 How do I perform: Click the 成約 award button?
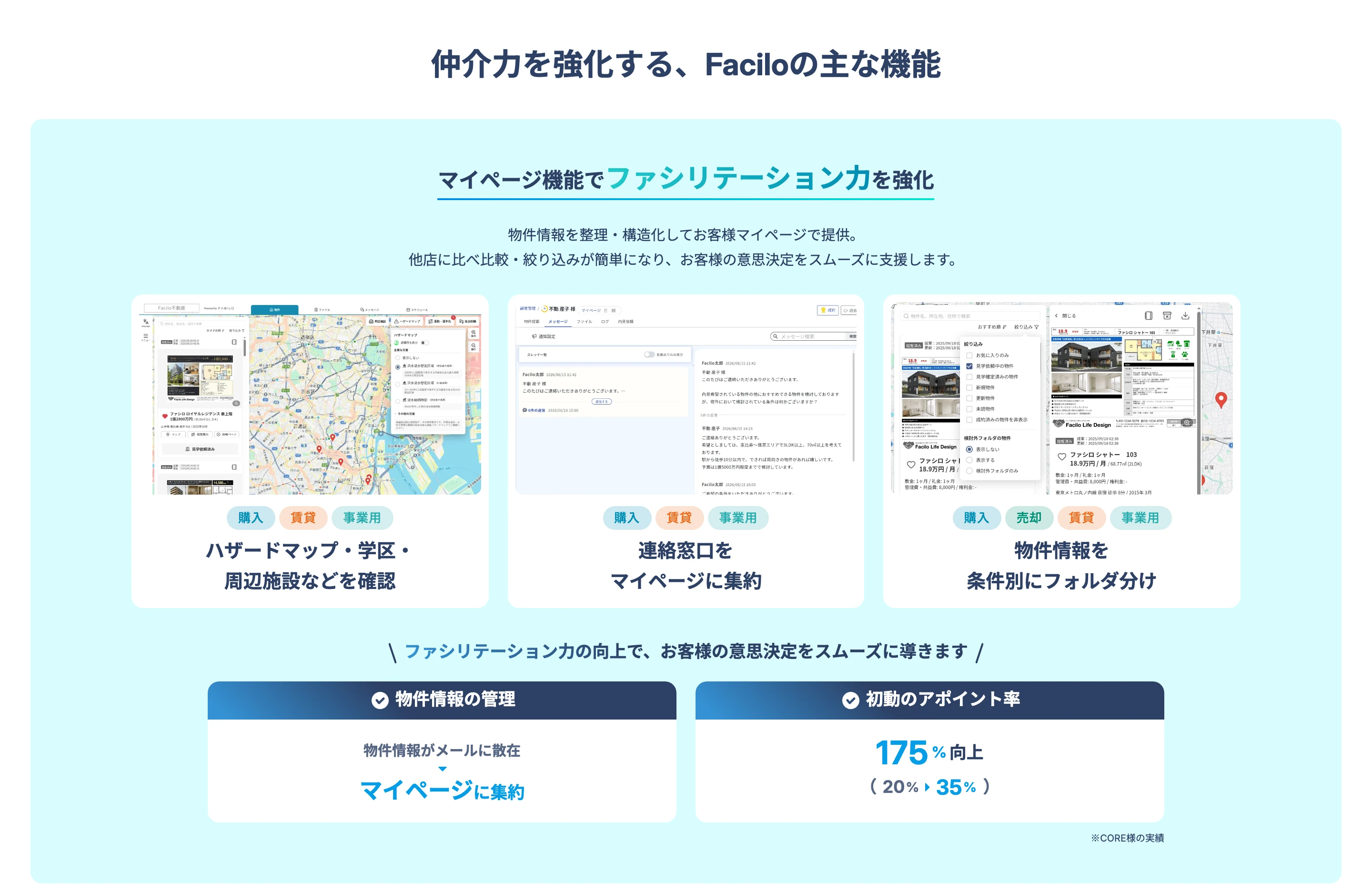click(828, 310)
